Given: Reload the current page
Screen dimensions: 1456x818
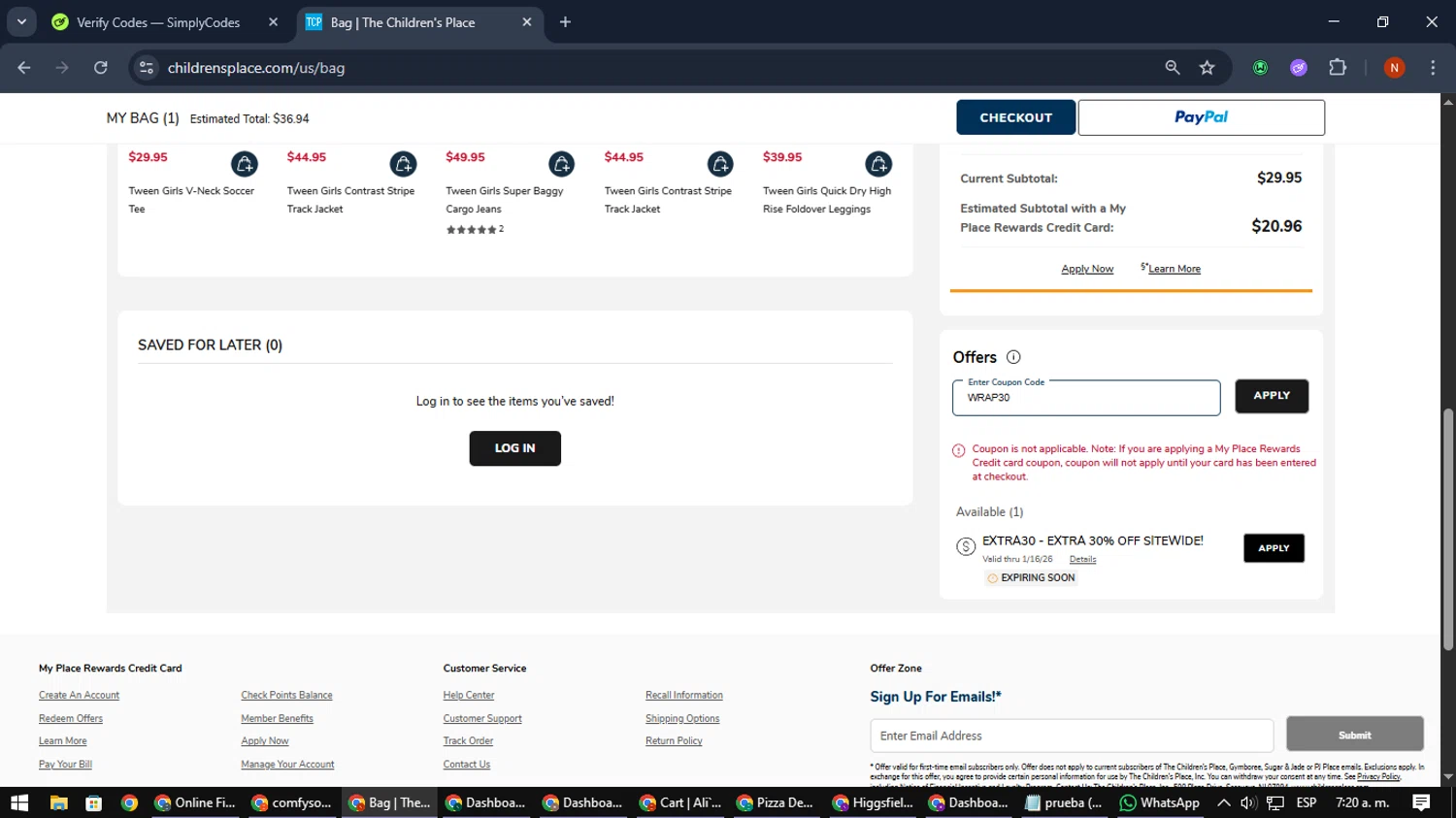Looking at the screenshot, I should 101,67.
